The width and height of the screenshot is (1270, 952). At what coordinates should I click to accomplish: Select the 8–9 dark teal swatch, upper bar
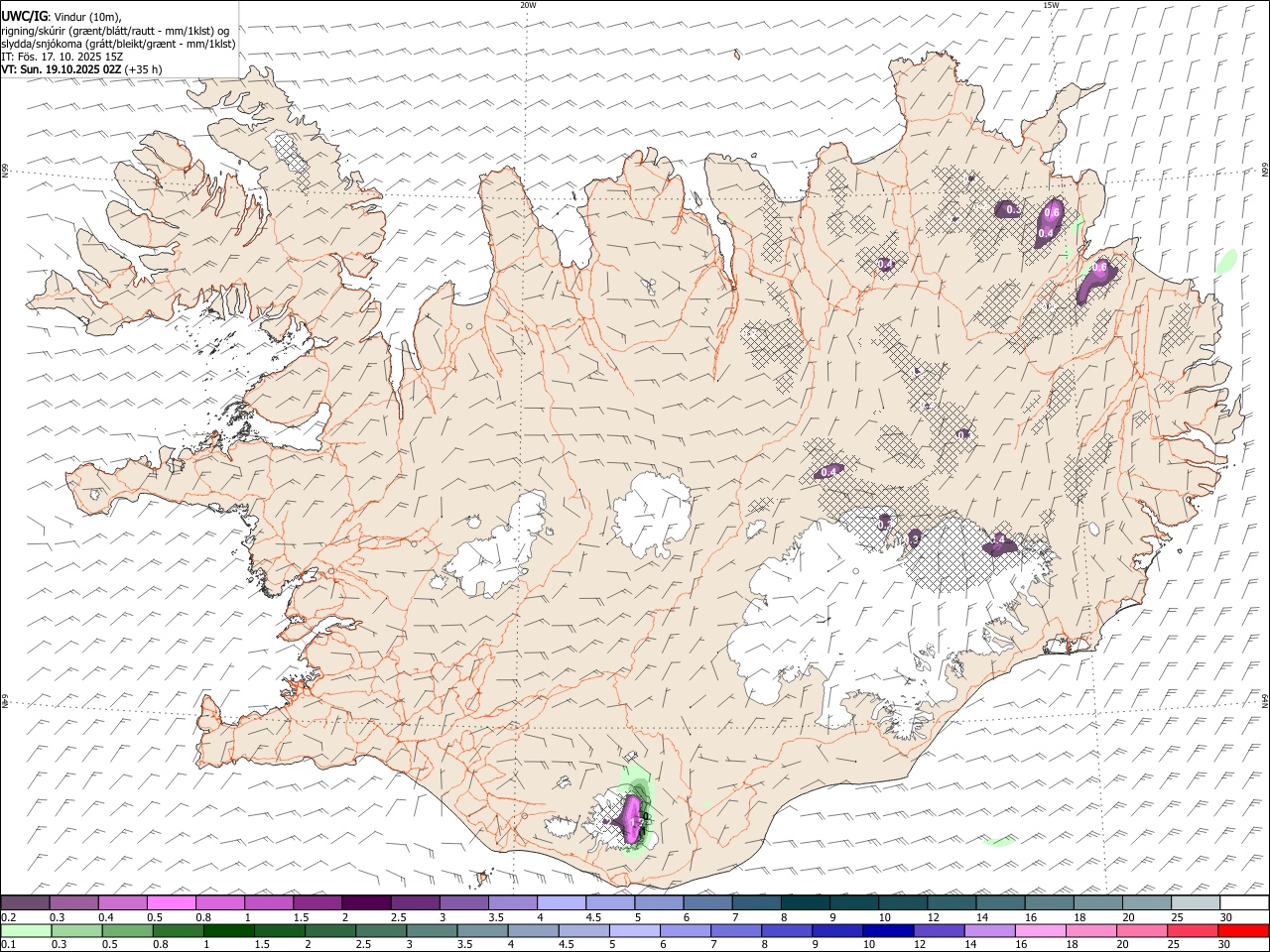[806, 902]
